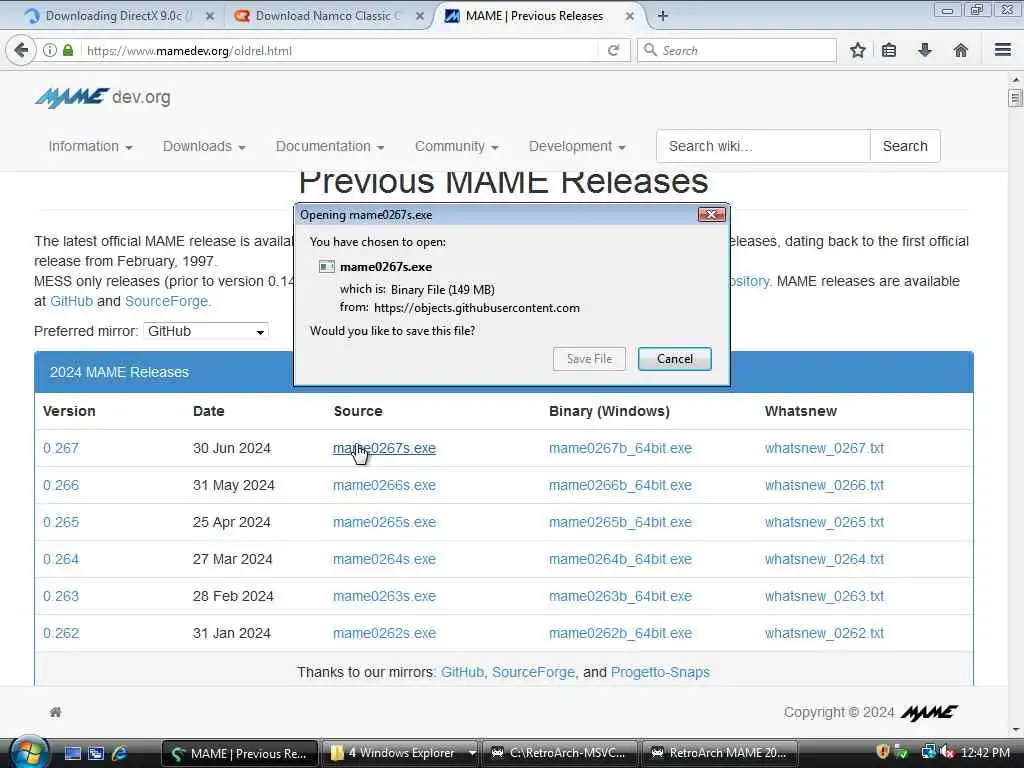Click the shield tray icon
This screenshot has height=768, width=1024.
883,752
